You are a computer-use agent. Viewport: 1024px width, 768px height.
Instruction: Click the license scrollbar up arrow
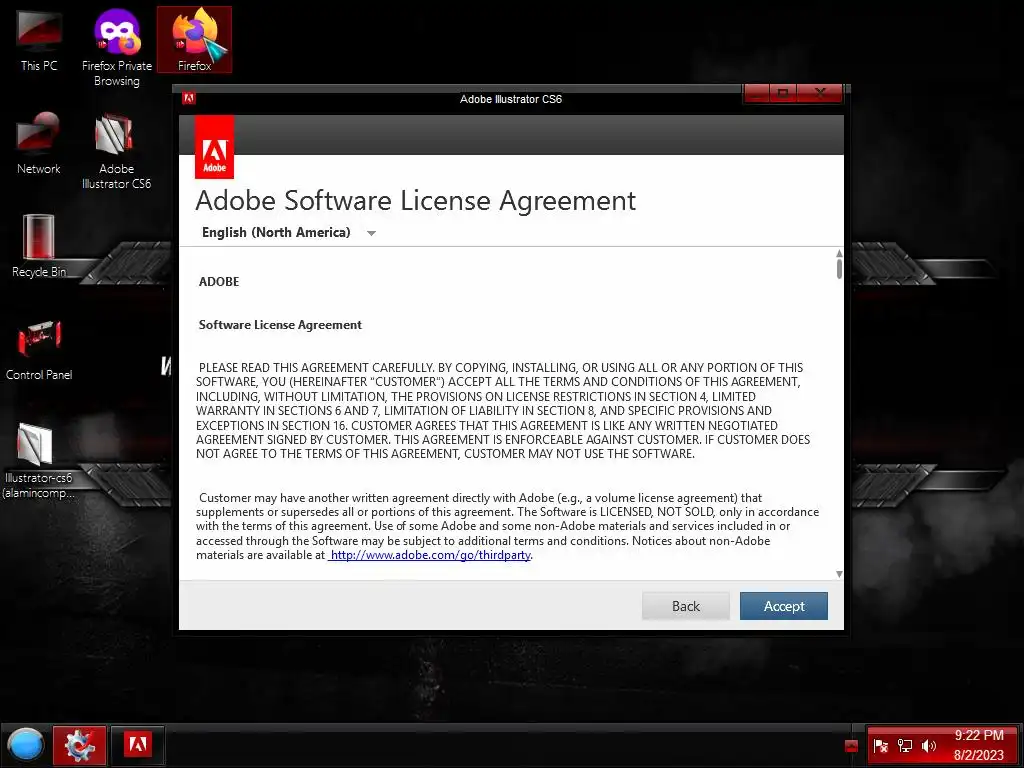(x=839, y=253)
